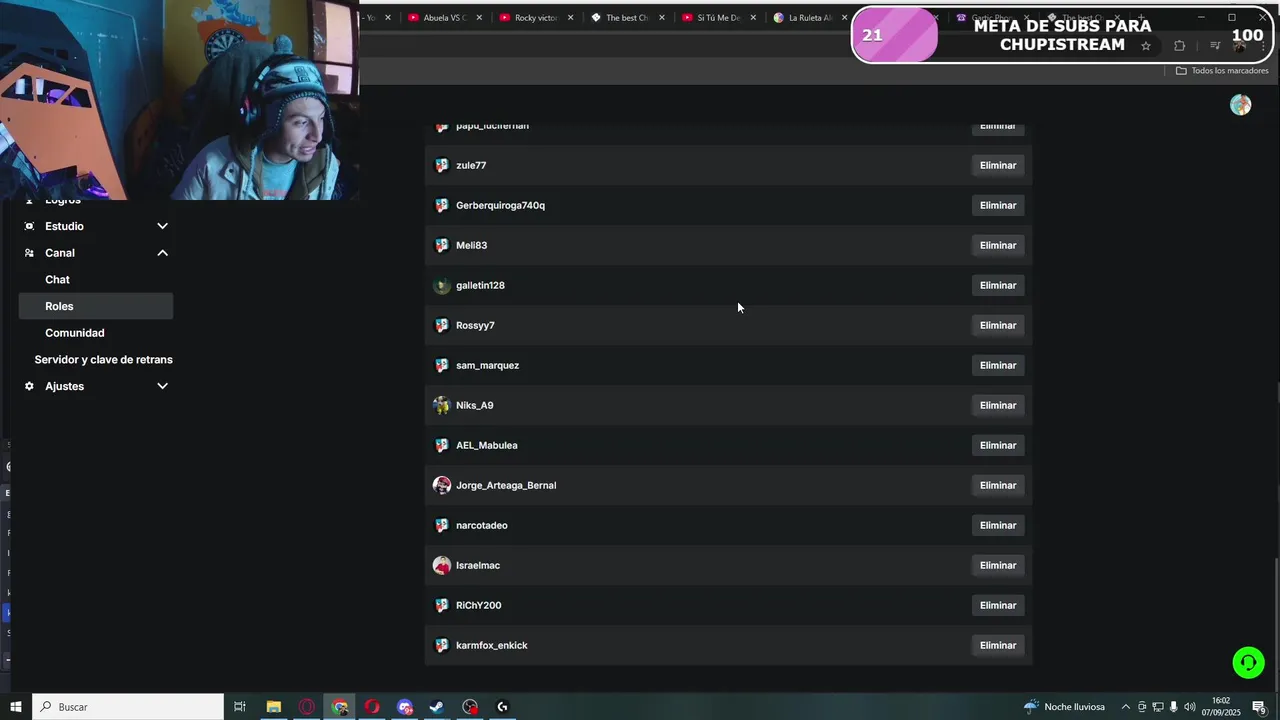
Task: Open Task View in the taskbar
Action: tap(240, 707)
